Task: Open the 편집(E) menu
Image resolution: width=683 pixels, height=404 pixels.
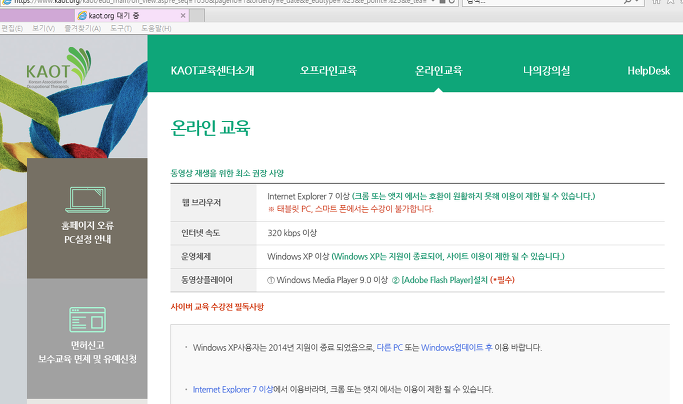Action: 12,28
